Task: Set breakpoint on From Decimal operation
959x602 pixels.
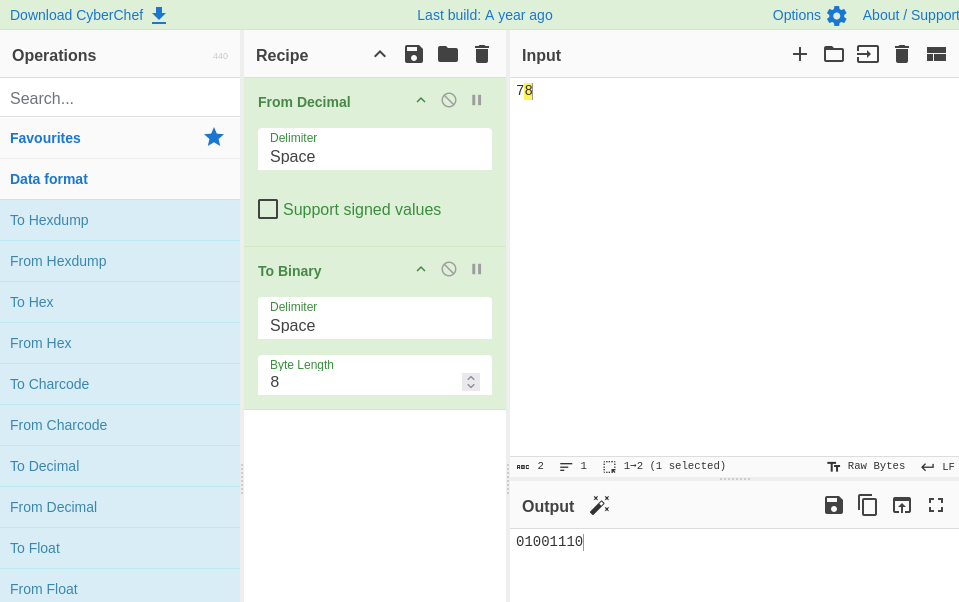Action: (476, 100)
